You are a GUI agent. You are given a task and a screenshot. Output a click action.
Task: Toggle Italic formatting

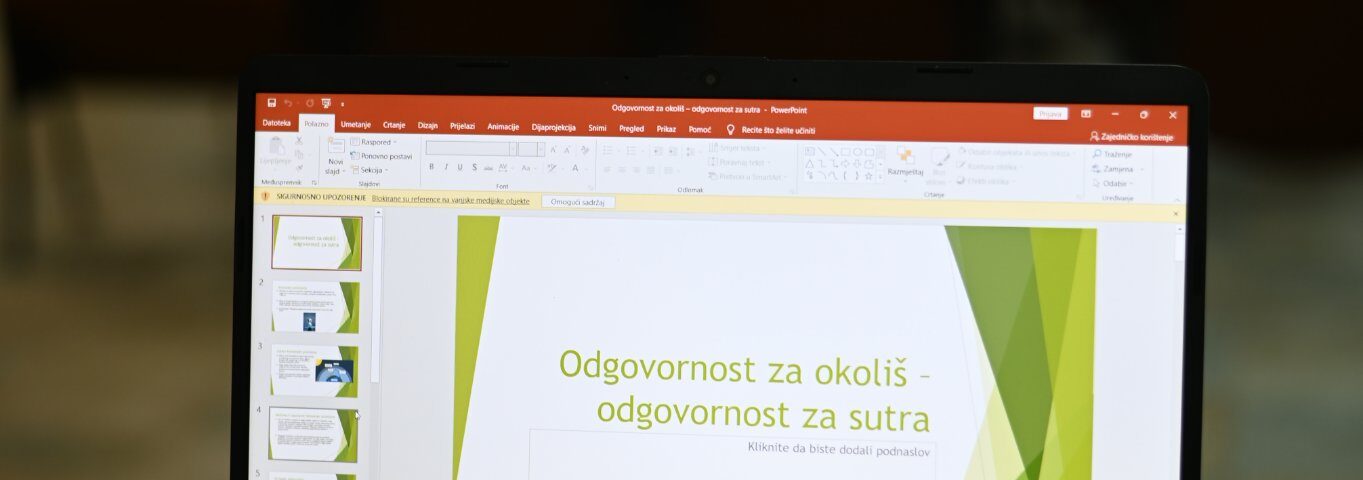coord(446,168)
